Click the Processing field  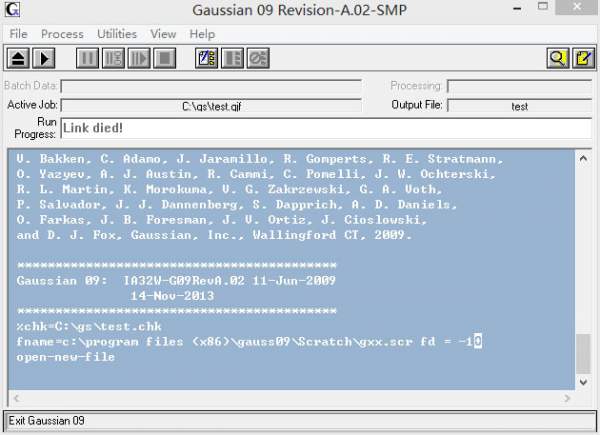520,86
